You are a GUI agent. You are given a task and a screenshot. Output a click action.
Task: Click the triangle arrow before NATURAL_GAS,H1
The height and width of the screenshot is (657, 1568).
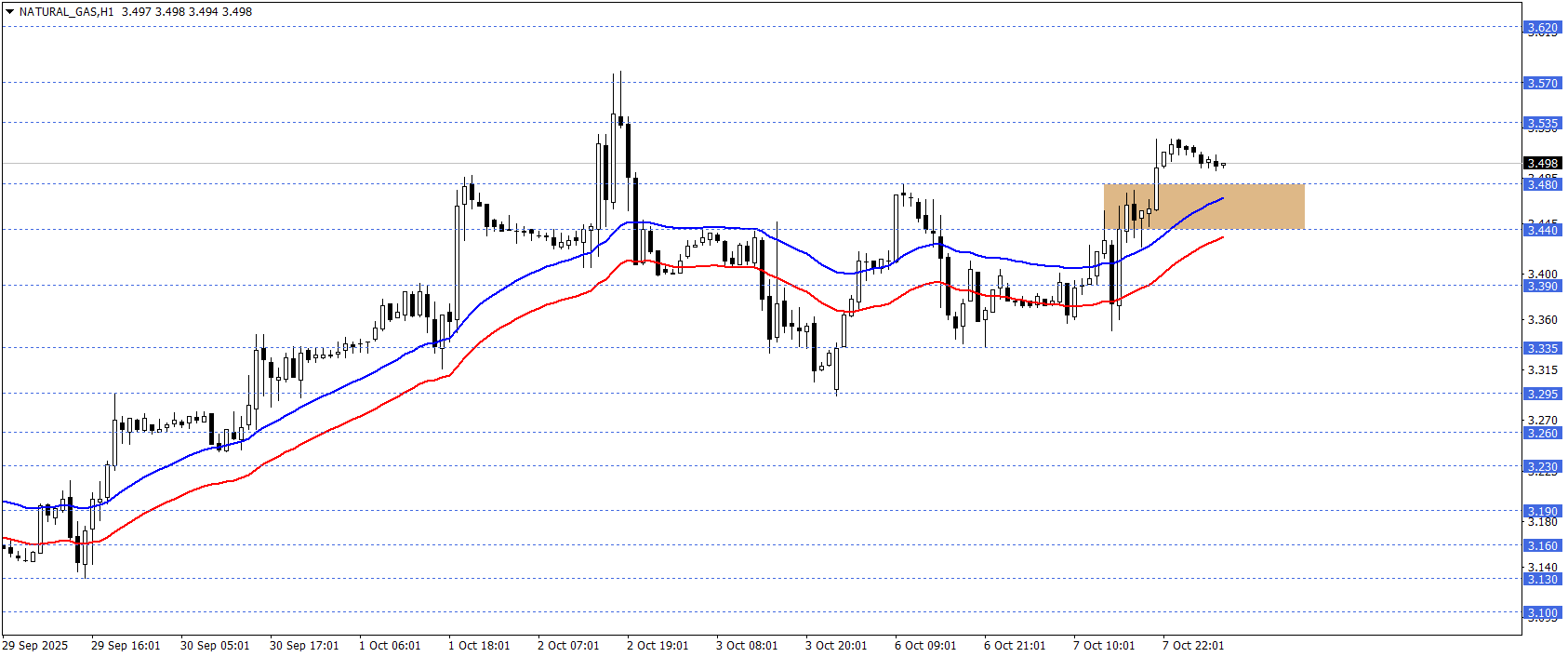9,12
